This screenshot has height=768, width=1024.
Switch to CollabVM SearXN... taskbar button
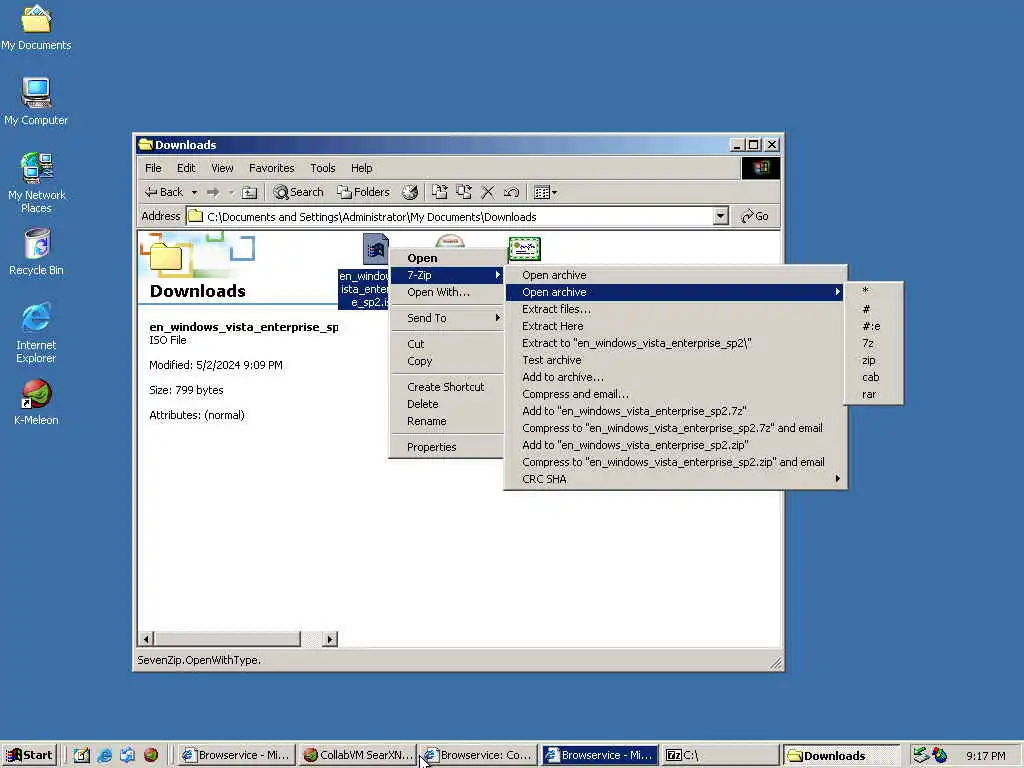[x=358, y=755]
